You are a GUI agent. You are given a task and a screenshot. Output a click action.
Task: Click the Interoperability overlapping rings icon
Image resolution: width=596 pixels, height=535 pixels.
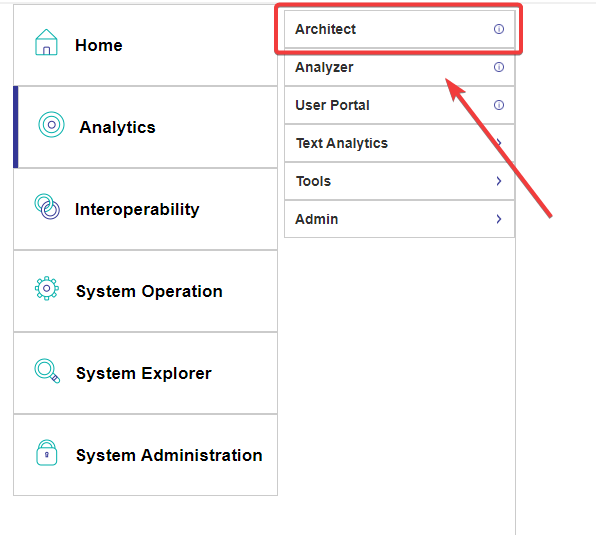pos(47,207)
